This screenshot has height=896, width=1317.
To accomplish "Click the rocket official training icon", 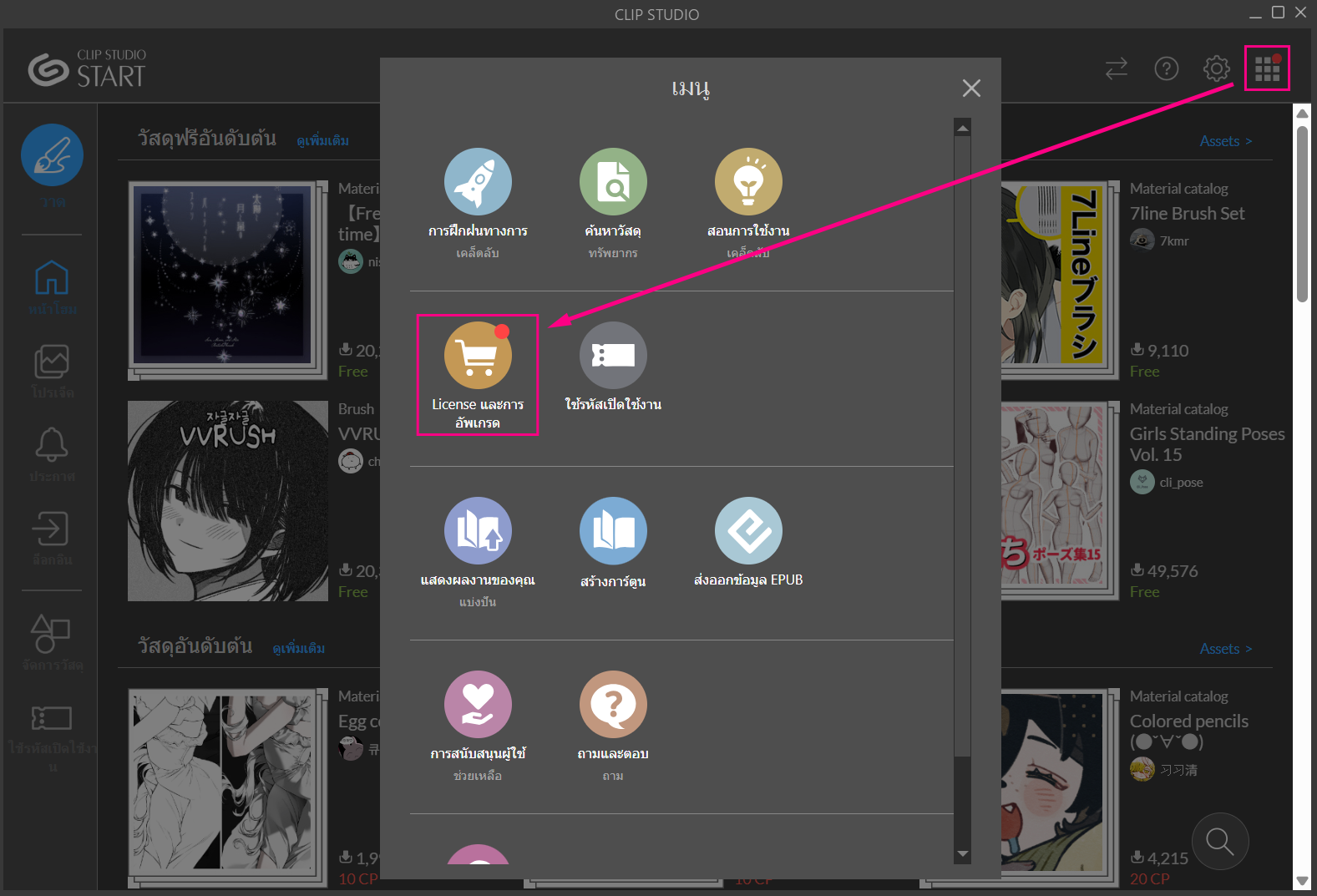I will (x=478, y=182).
